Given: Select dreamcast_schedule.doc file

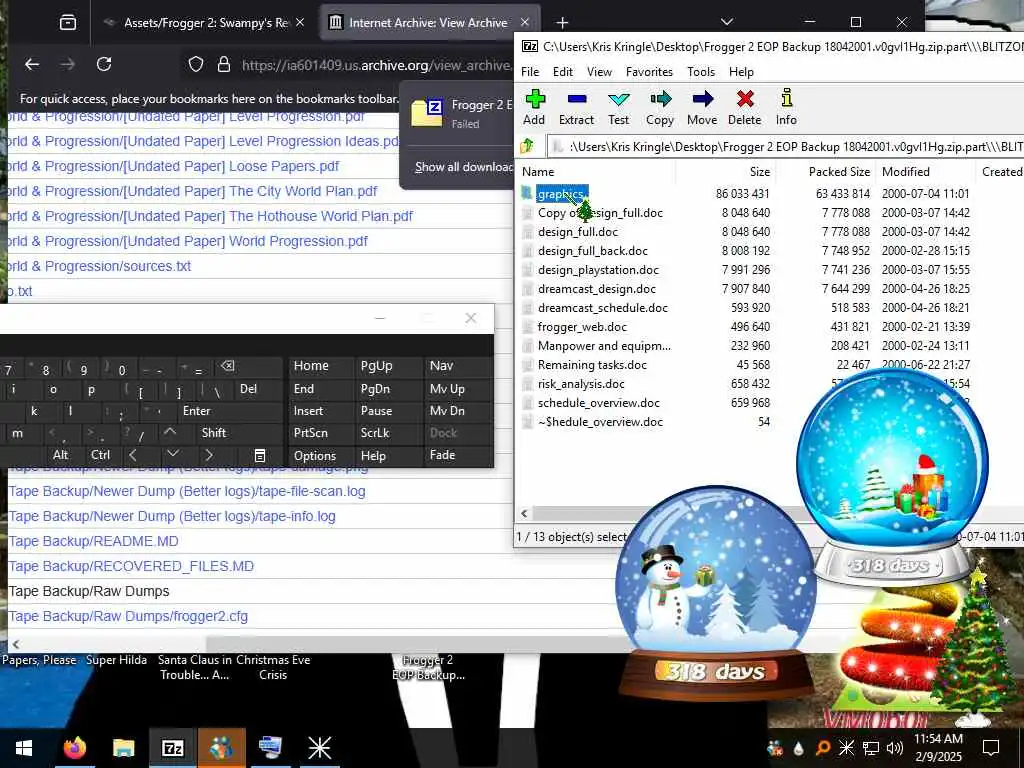Looking at the screenshot, I should pyautogui.click(x=602, y=308).
